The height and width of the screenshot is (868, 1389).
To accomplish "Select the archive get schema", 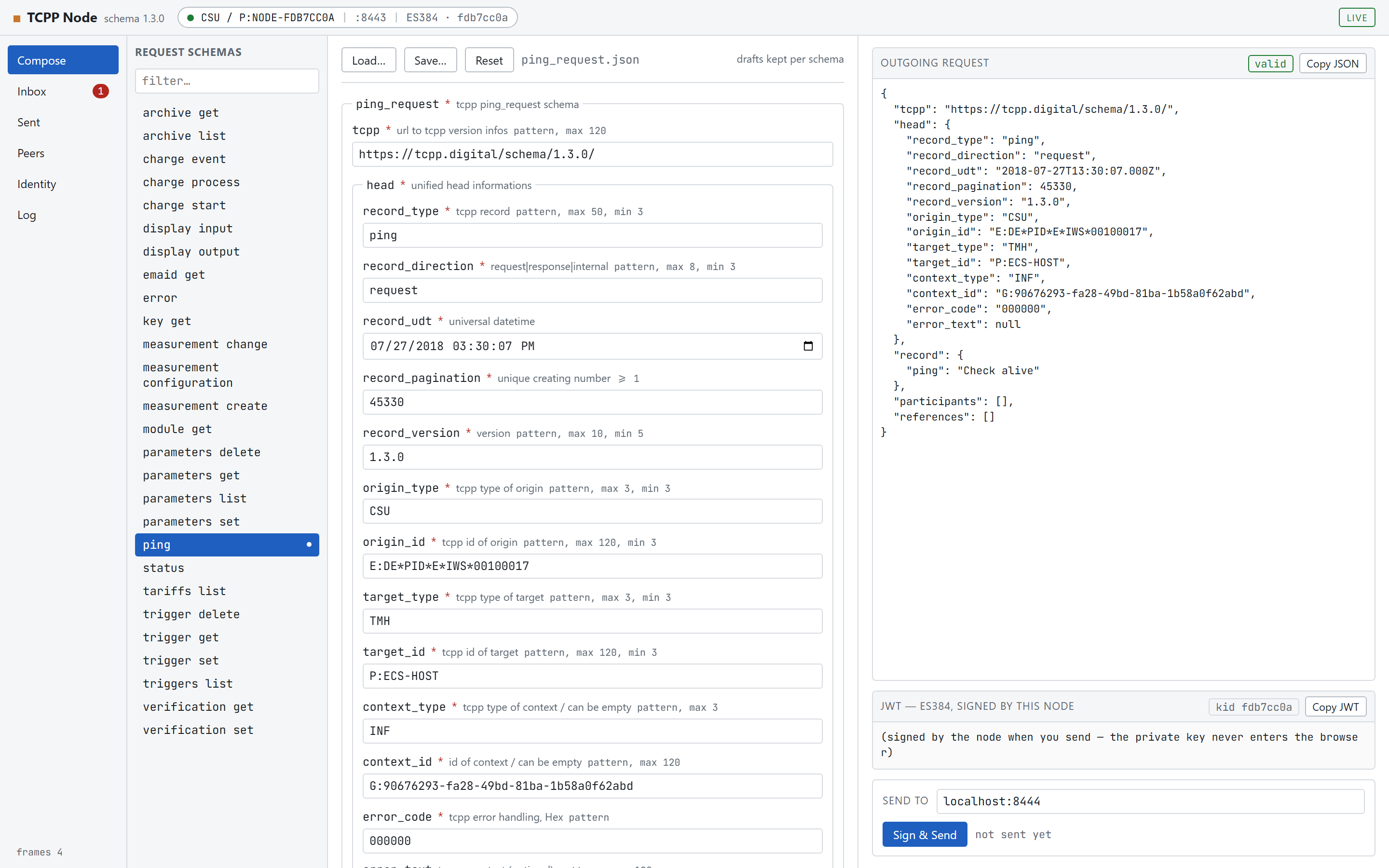I will 227,113.
